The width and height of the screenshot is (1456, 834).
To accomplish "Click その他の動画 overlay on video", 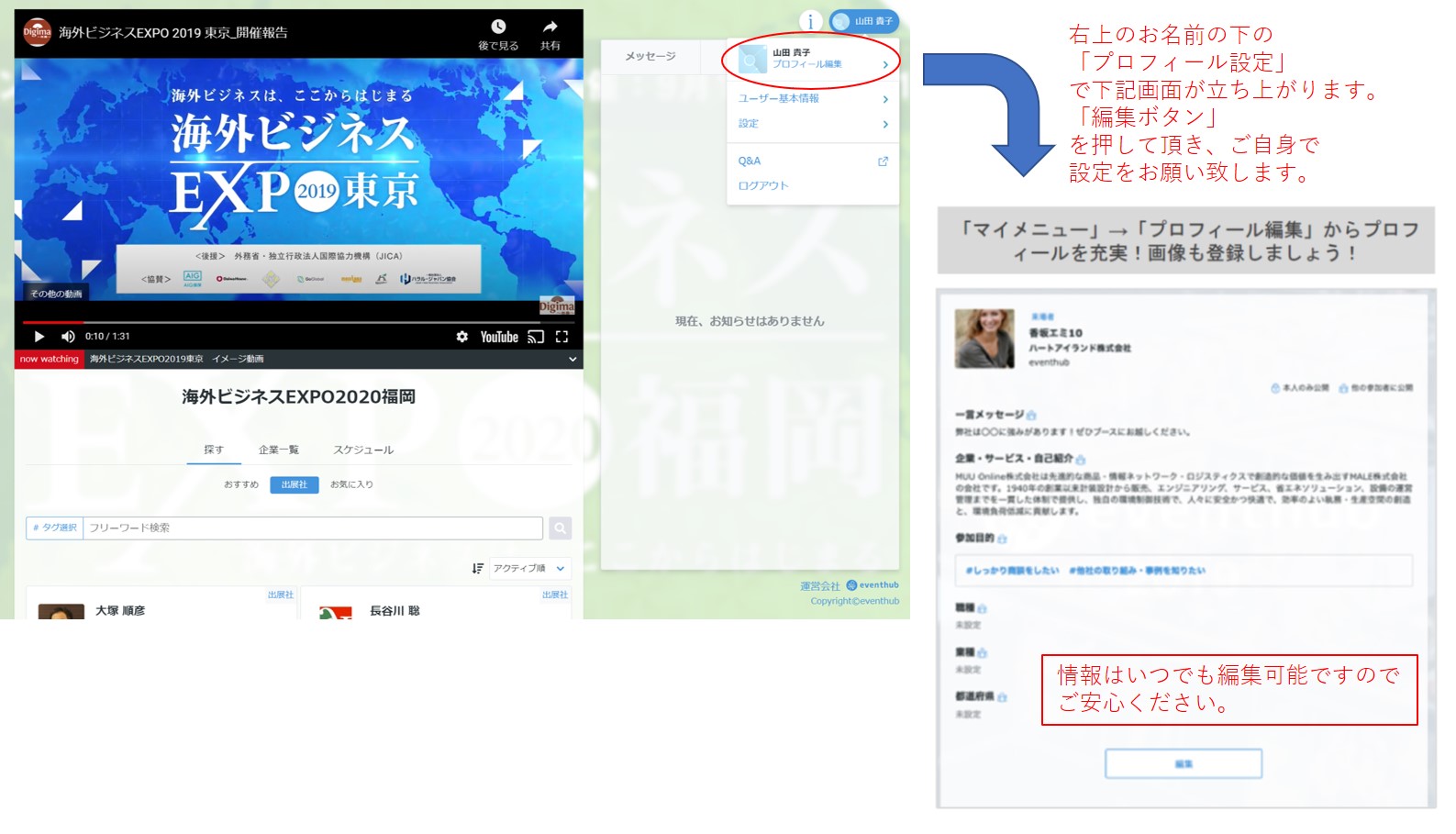I will 56,294.
